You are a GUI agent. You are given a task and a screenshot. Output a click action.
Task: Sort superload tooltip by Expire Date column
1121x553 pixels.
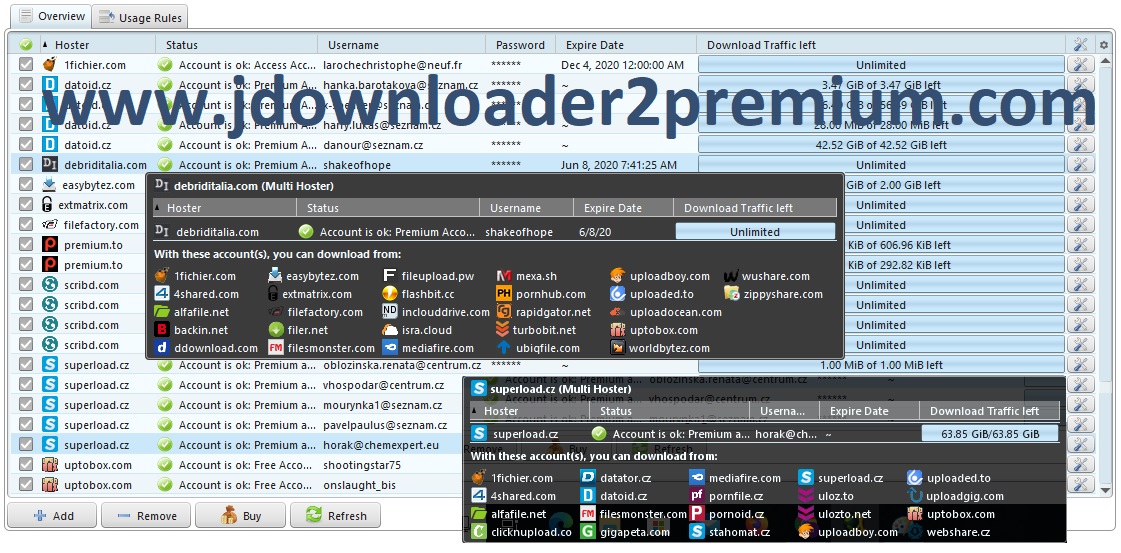[x=869, y=411]
